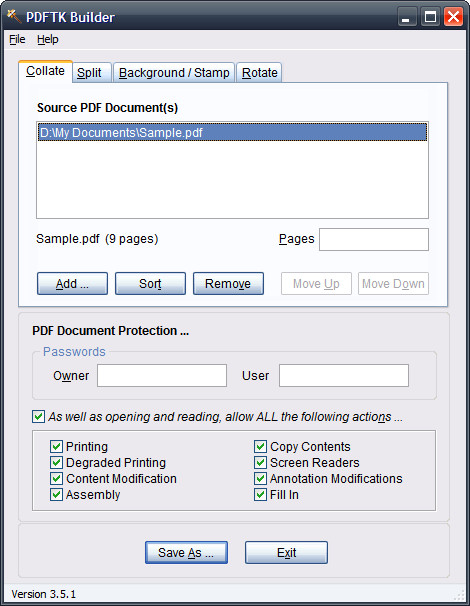This screenshot has width=470, height=606.
Task: Click the User password field
Action: 344,375
